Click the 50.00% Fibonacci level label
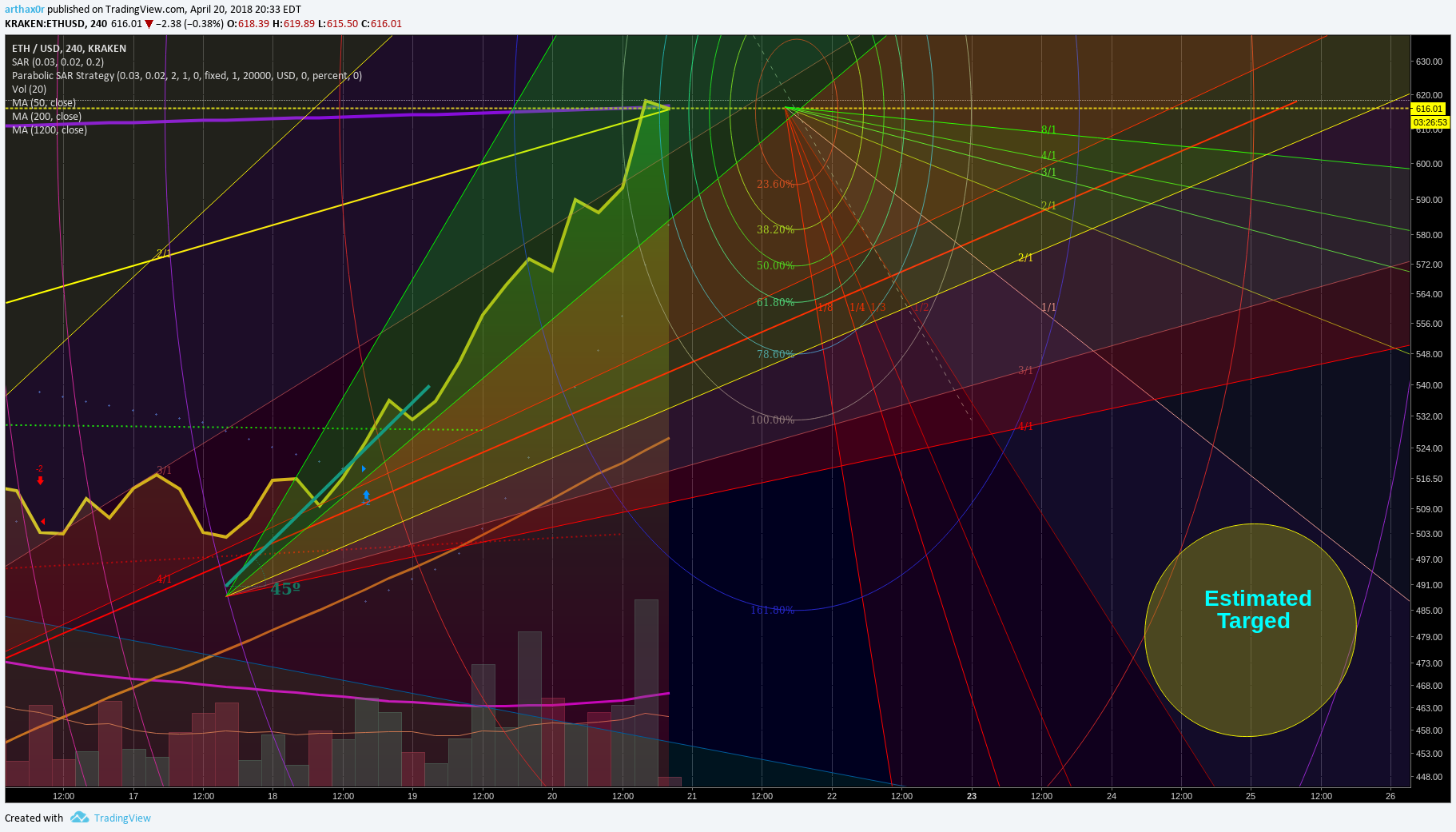1456x832 pixels. pyautogui.click(x=776, y=265)
